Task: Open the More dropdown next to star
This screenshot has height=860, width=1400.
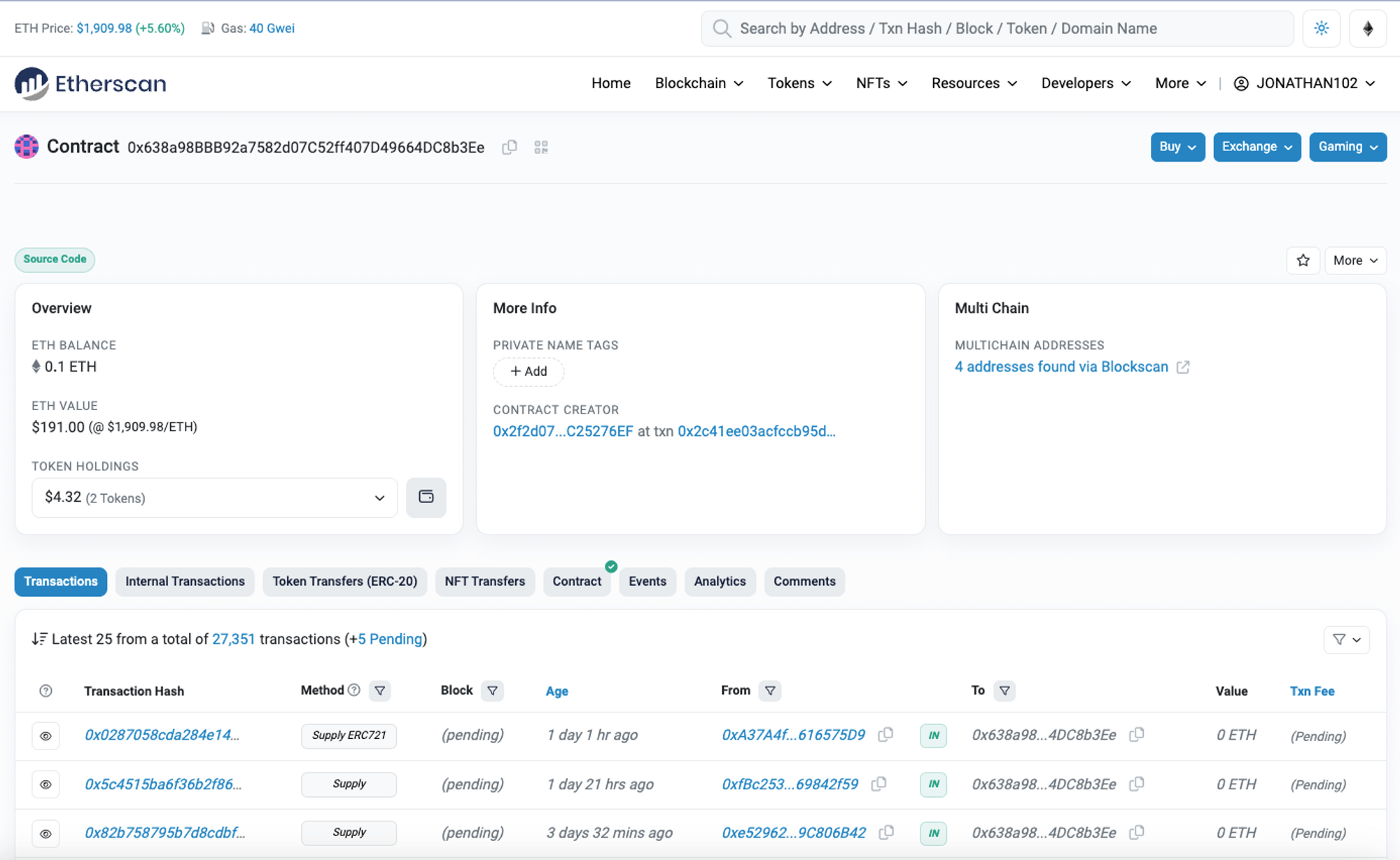Action: 1355,260
